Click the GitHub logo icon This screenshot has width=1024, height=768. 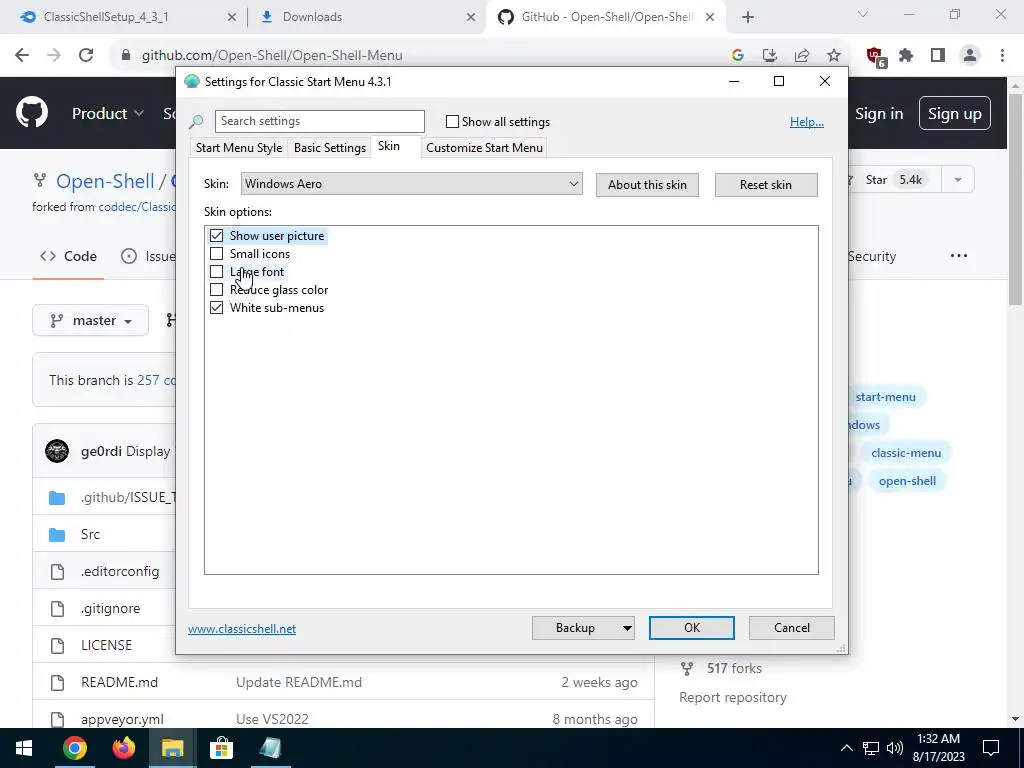pos(31,113)
